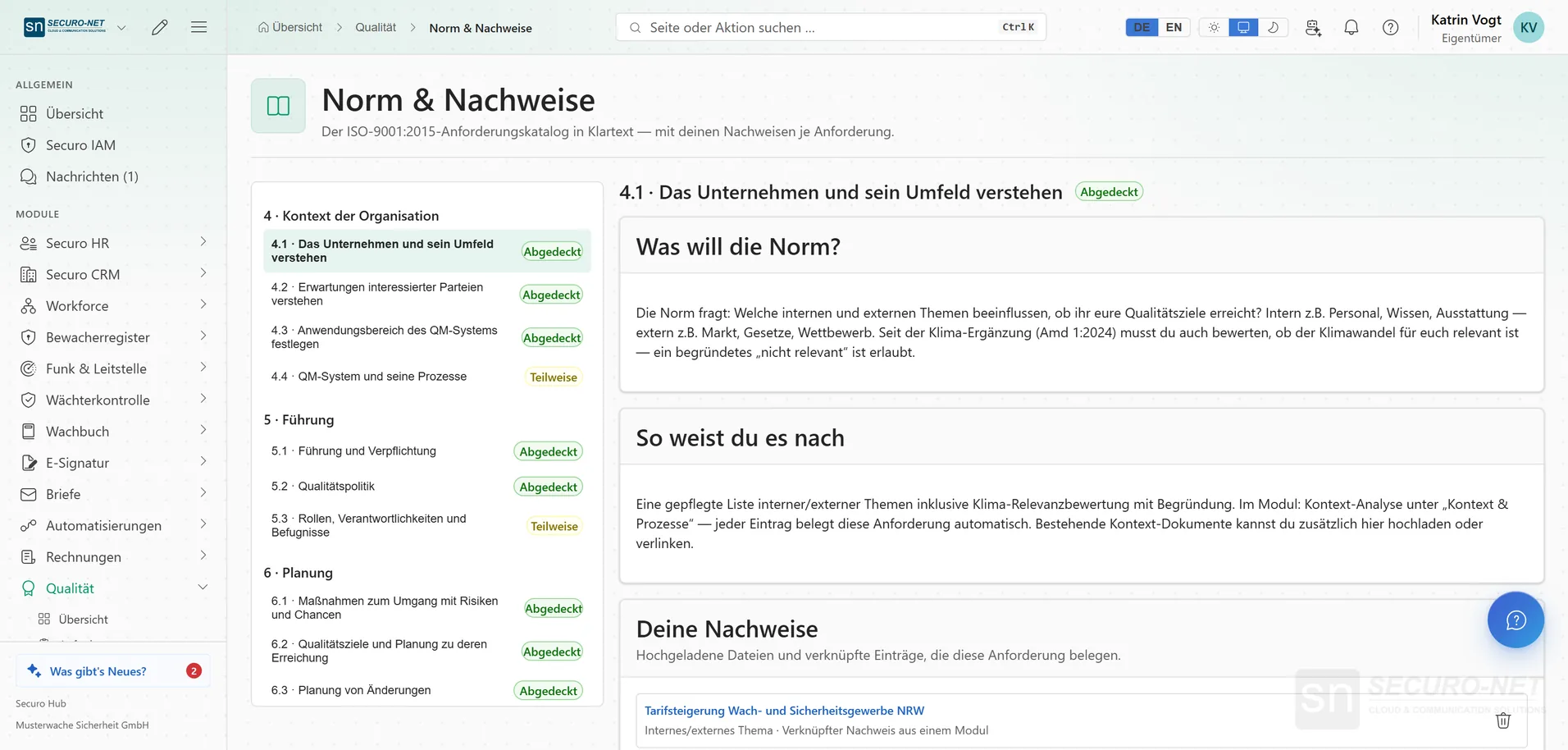Collapse the Qualität module
This screenshot has width=1568, height=750.
(203, 588)
